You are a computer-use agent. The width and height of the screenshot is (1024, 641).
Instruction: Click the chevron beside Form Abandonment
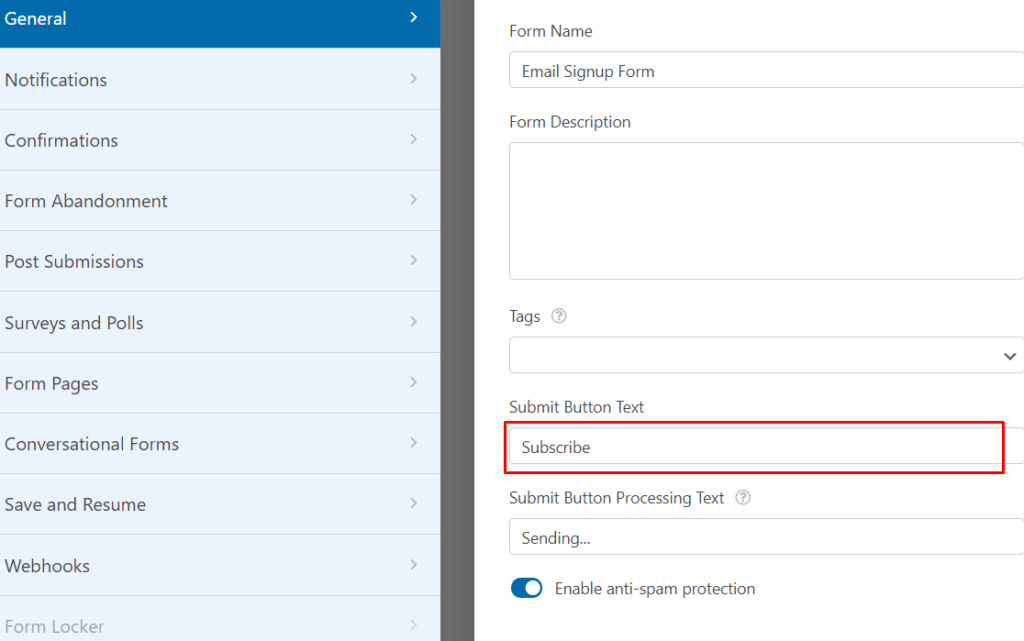pyautogui.click(x=413, y=201)
